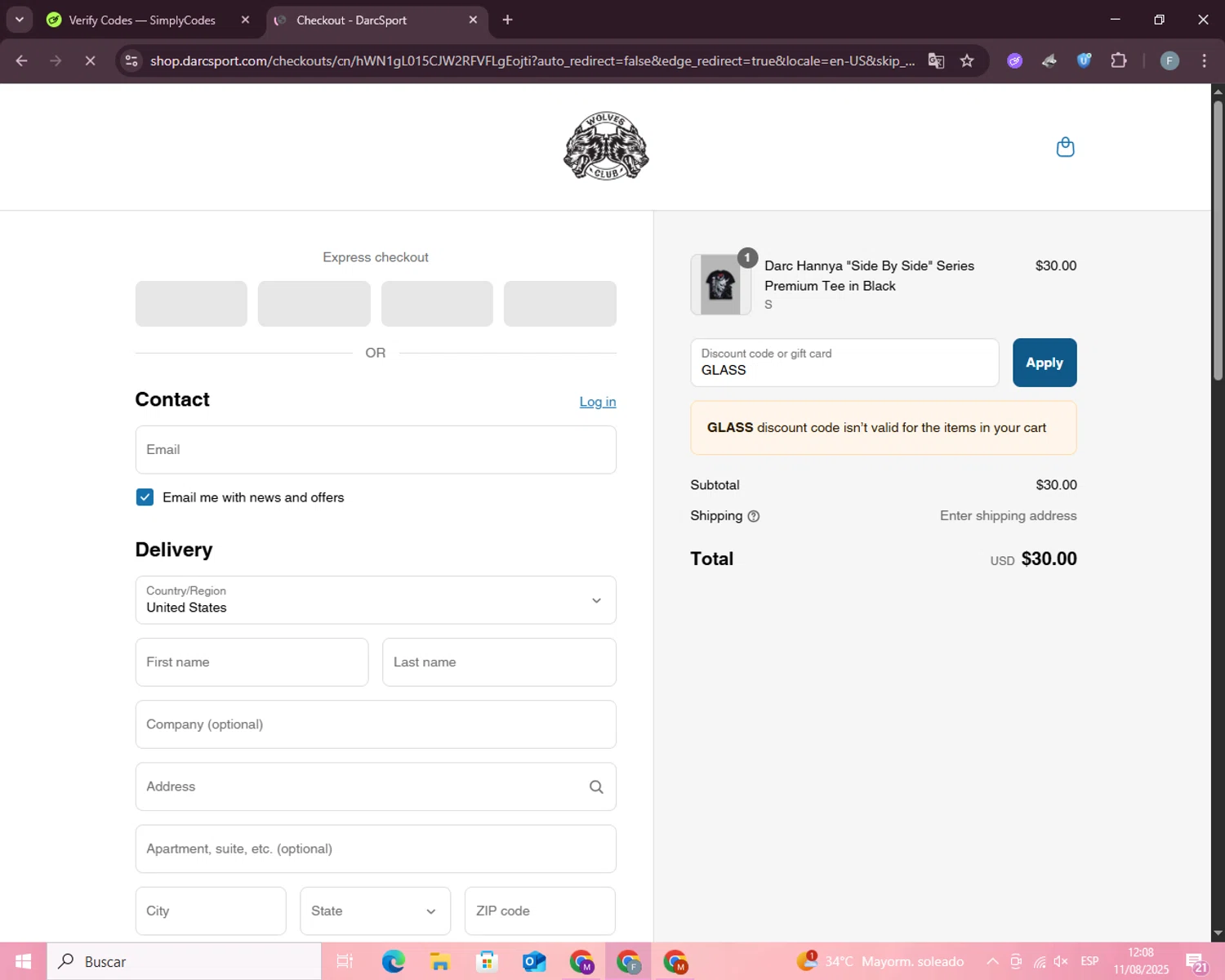This screenshot has width=1225, height=980.
Task: Click the Windows taskbar Buscar search box
Action: [185, 961]
